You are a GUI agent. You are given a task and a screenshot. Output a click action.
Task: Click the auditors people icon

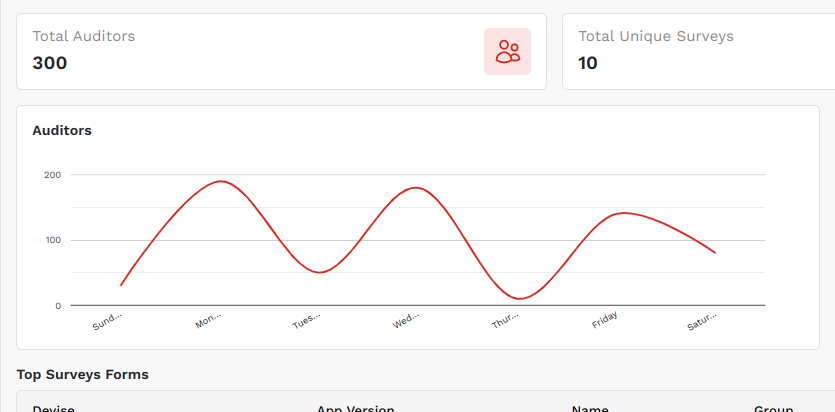[507, 51]
